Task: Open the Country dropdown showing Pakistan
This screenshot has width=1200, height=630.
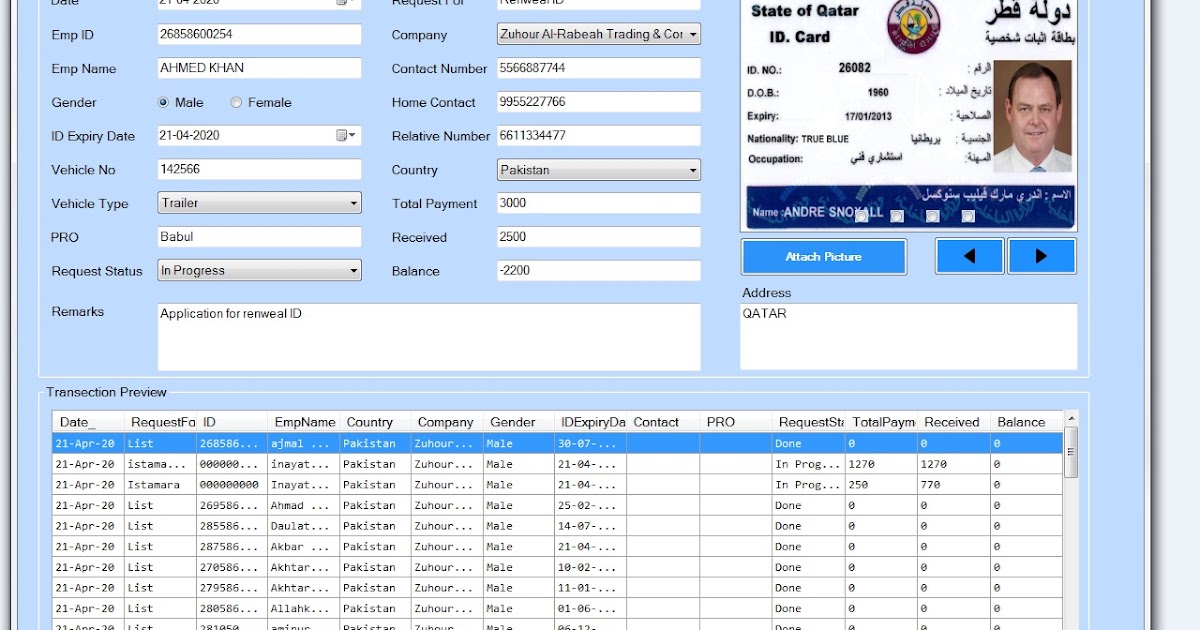Action: 692,169
